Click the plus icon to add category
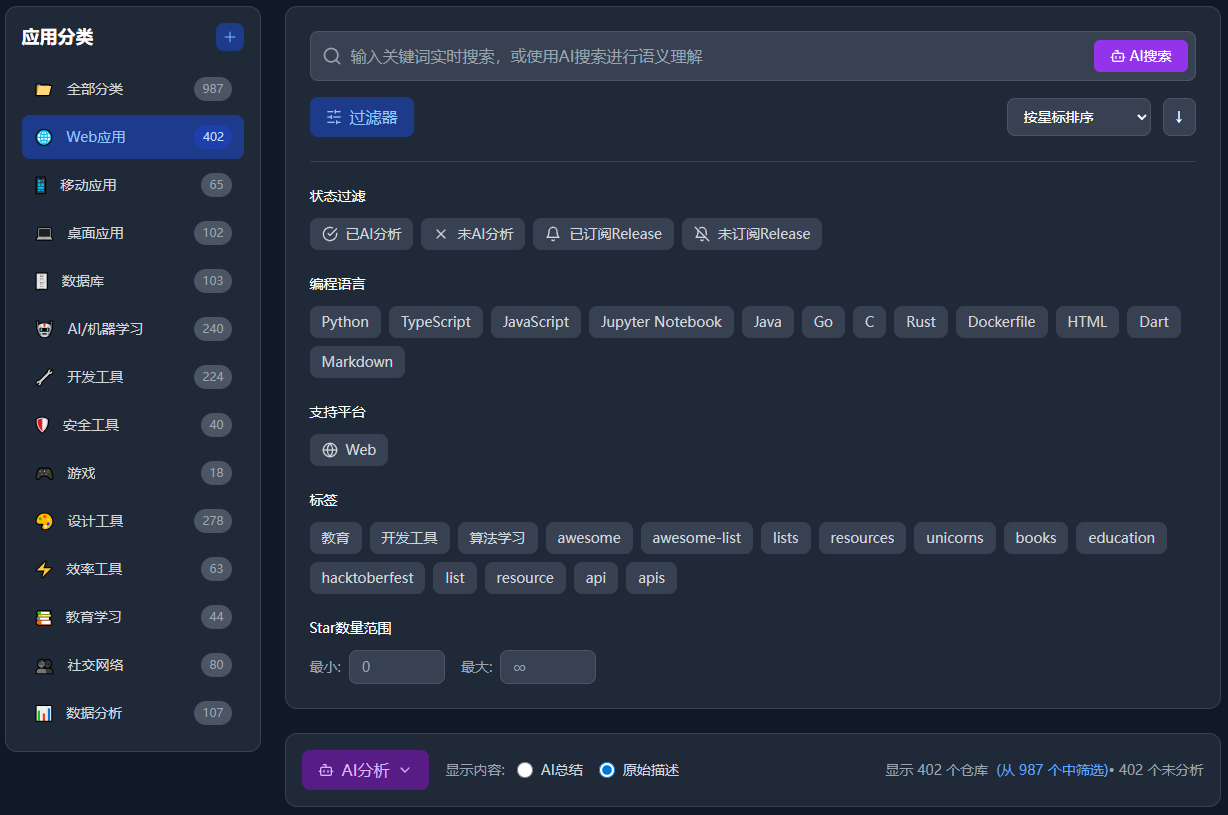 tap(230, 37)
